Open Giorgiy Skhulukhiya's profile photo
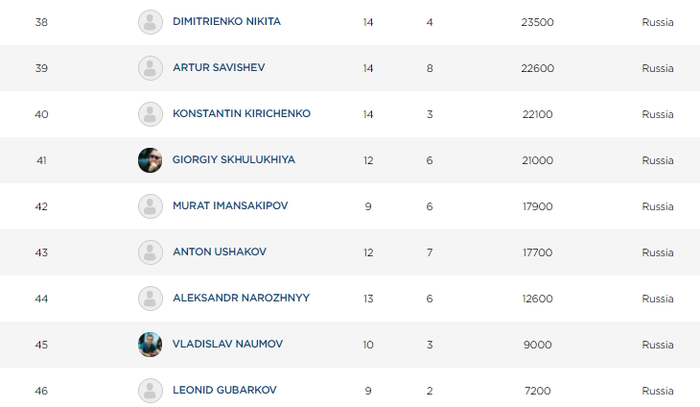 (x=150, y=160)
